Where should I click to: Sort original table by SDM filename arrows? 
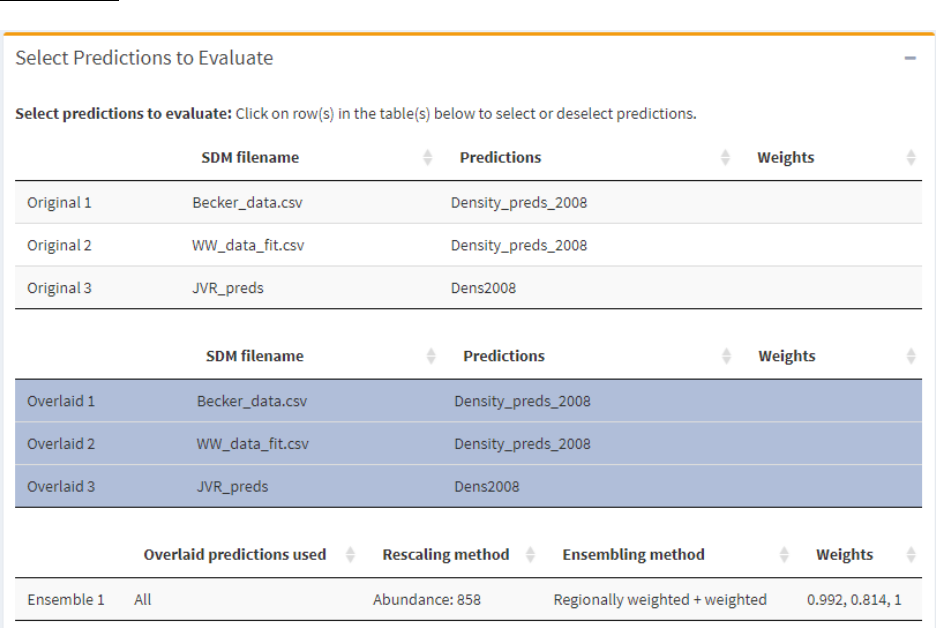click(x=427, y=158)
